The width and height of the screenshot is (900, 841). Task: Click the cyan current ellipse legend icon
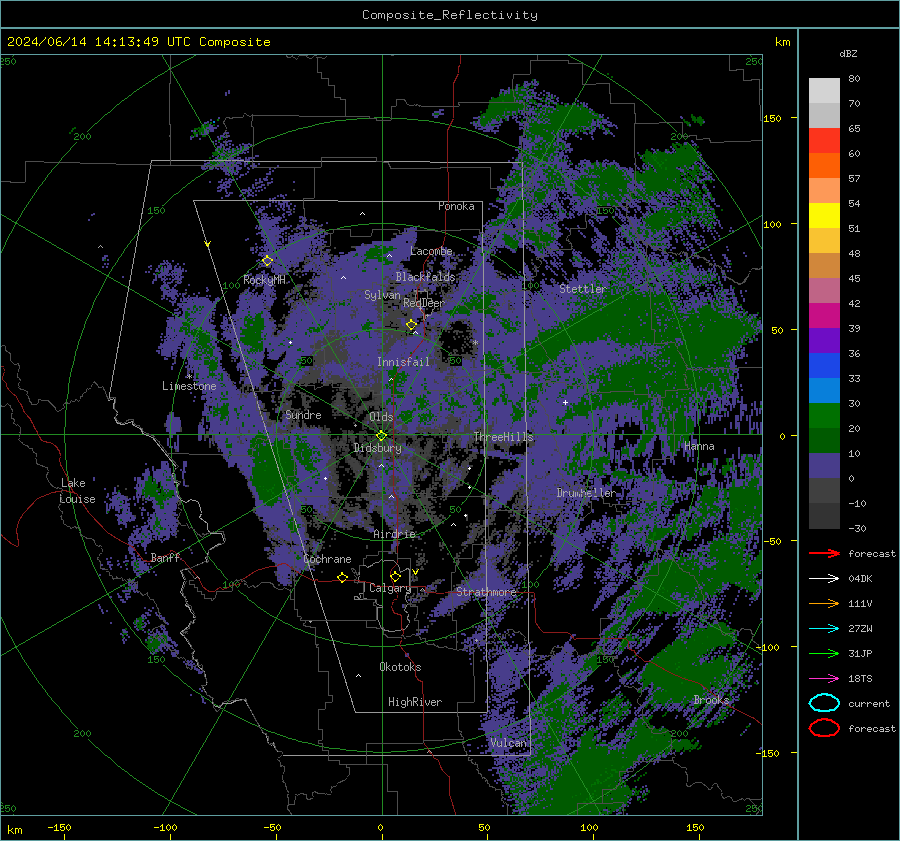click(x=824, y=703)
